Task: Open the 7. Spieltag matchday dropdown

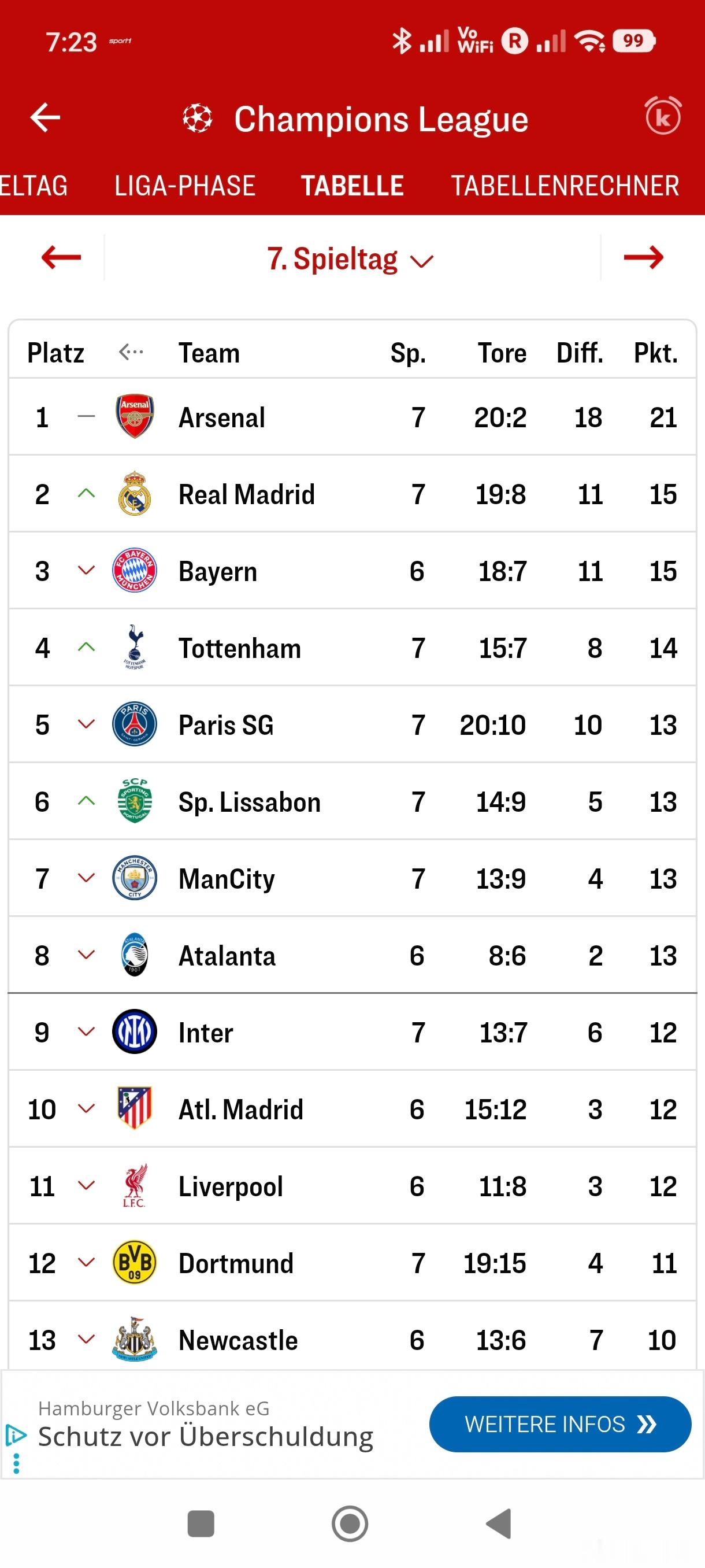Action: point(350,259)
